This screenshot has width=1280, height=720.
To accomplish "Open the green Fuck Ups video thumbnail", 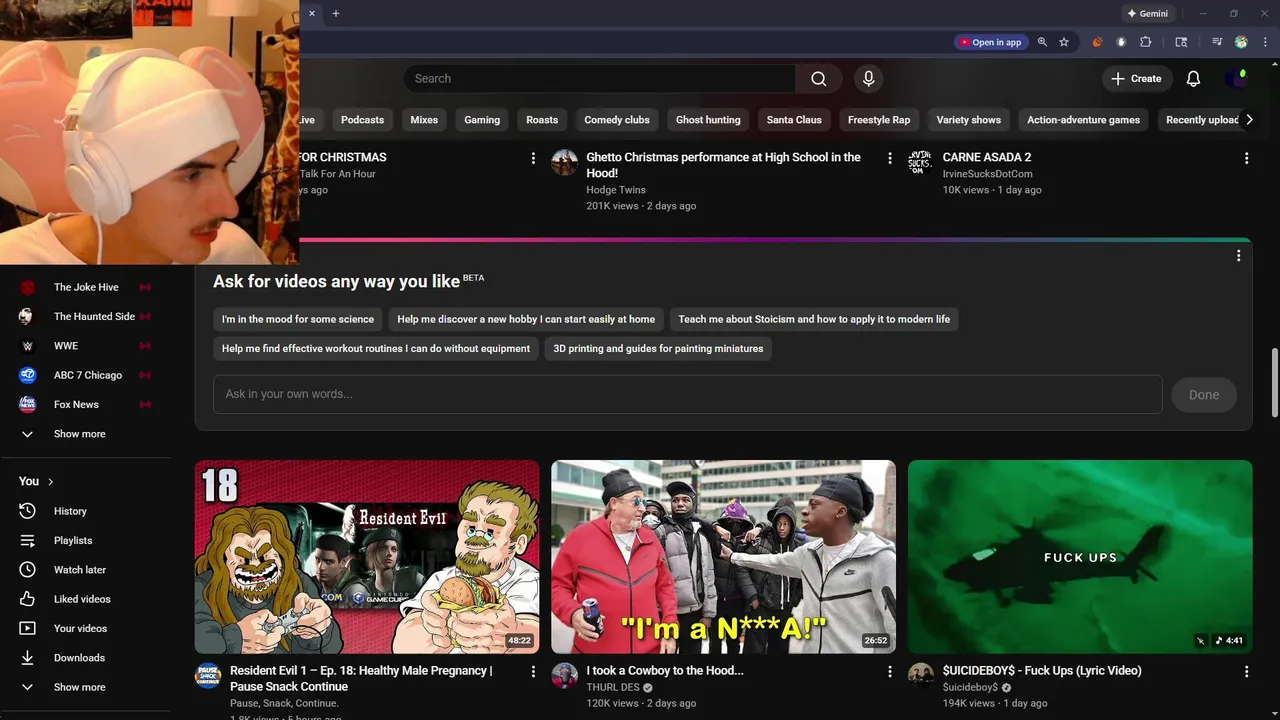I will point(1080,557).
